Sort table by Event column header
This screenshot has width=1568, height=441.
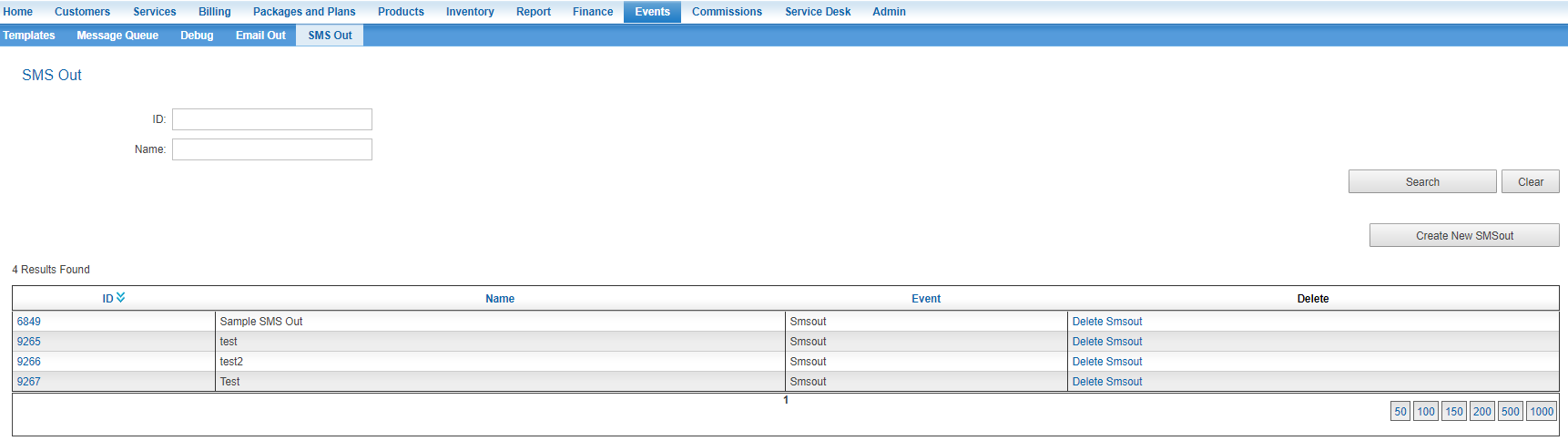click(926, 299)
